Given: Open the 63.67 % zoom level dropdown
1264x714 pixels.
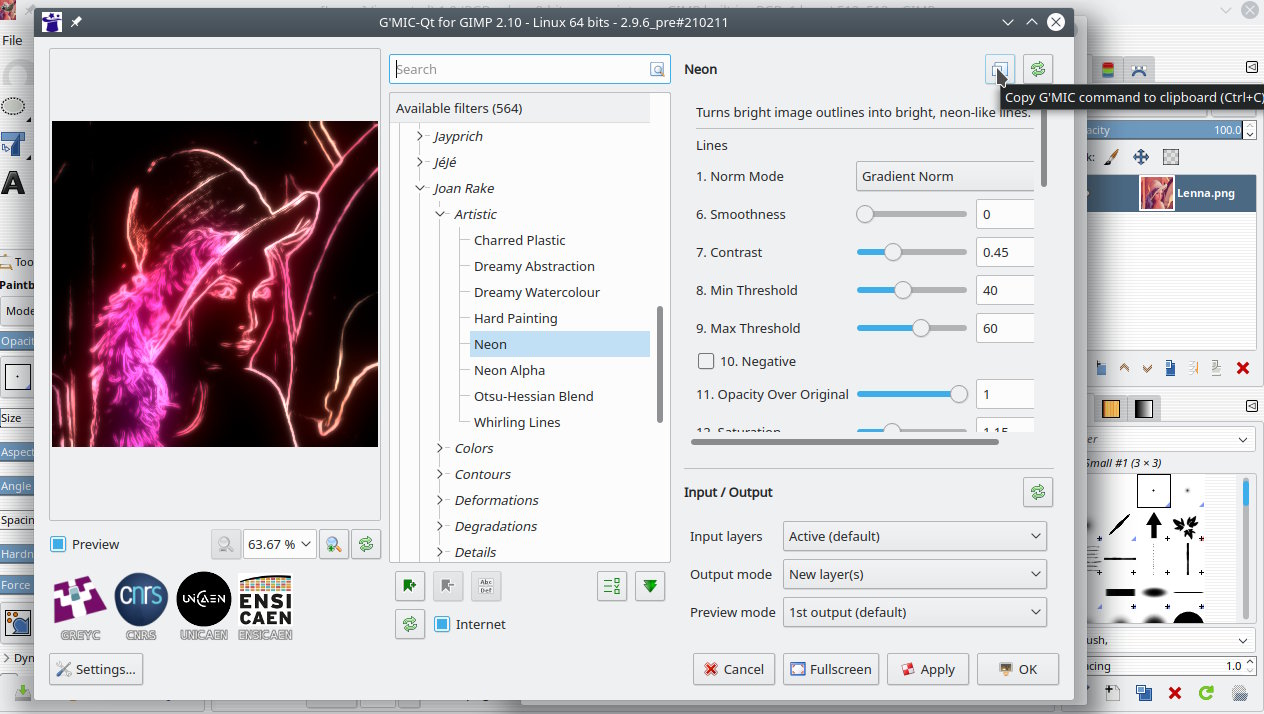Looking at the screenshot, I should point(280,544).
